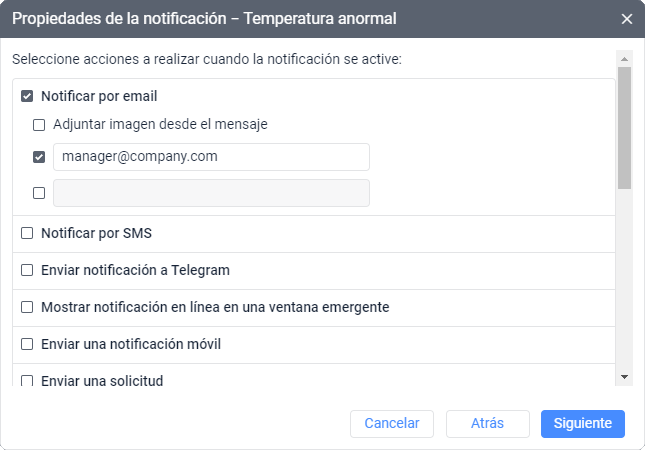The height and width of the screenshot is (450, 645).
Task: Check Enviar una notificación móvil
Action: point(27,344)
